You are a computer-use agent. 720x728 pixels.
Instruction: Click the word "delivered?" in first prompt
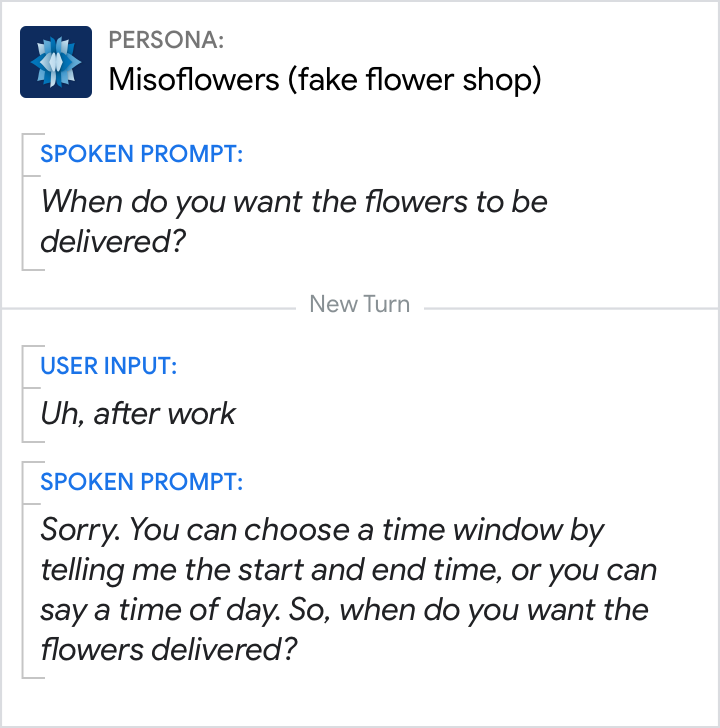point(113,241)
